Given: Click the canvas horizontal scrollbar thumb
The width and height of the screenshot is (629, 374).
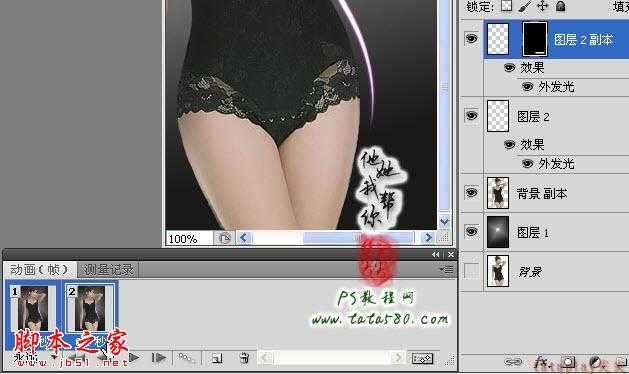Looking at the screenshot, I should pyautogui.click(x=358, y=238).
